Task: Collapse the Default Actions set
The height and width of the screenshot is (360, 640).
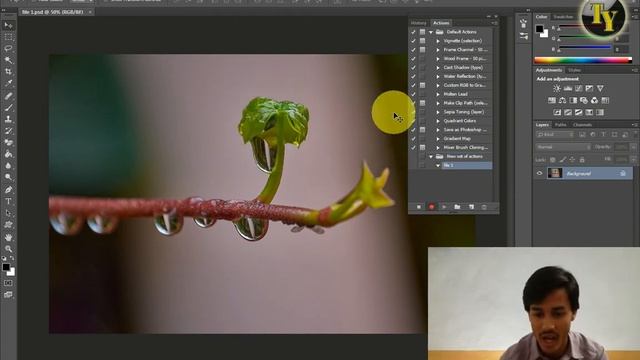Action: pyautogui.click(x=431, y=32)
